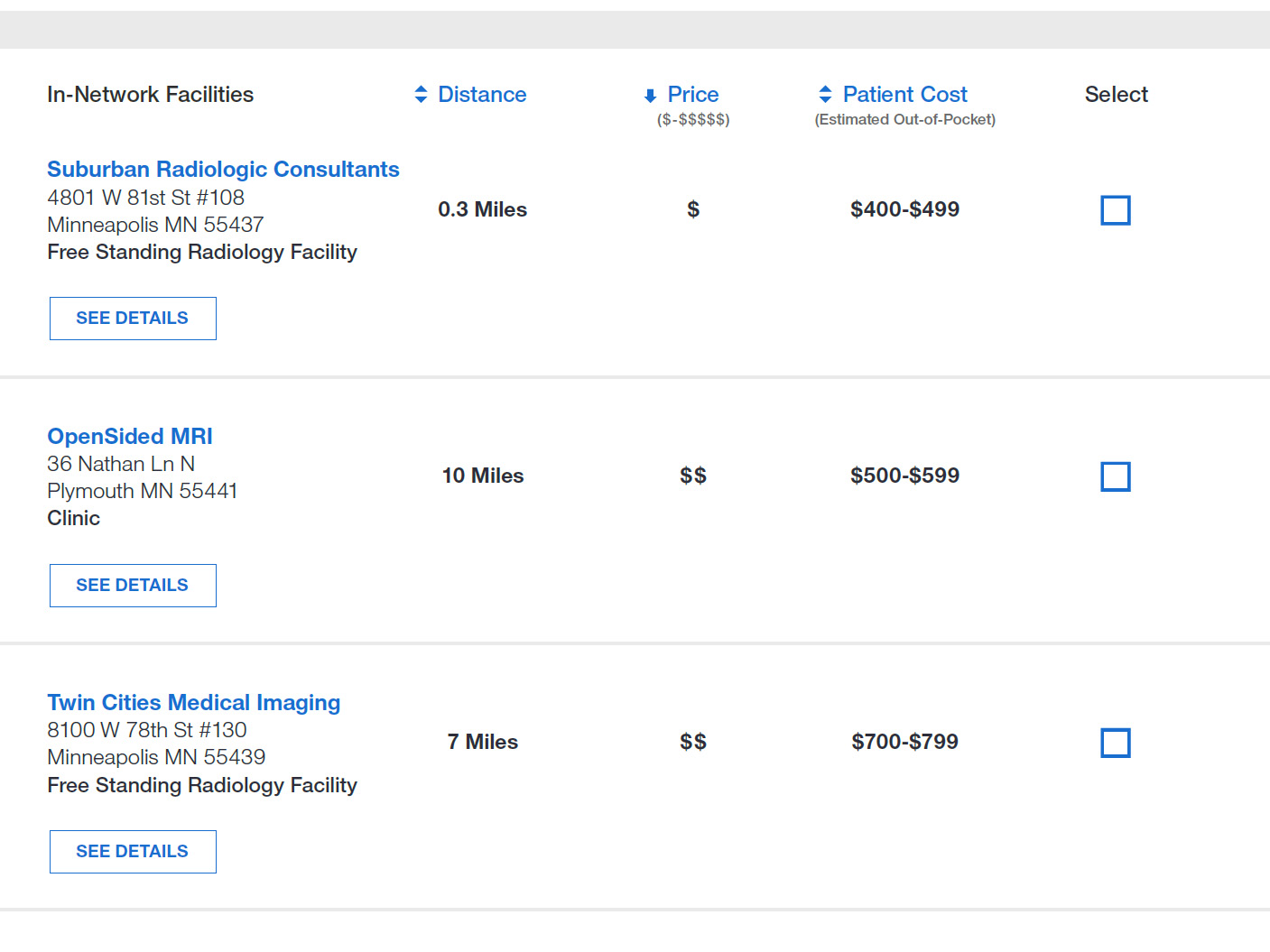The height and width of the screenshot is (952, 1270).
Task: Click Minneapolis MN 55437 text
Action: pyautogui.click(x=155, y=225)
